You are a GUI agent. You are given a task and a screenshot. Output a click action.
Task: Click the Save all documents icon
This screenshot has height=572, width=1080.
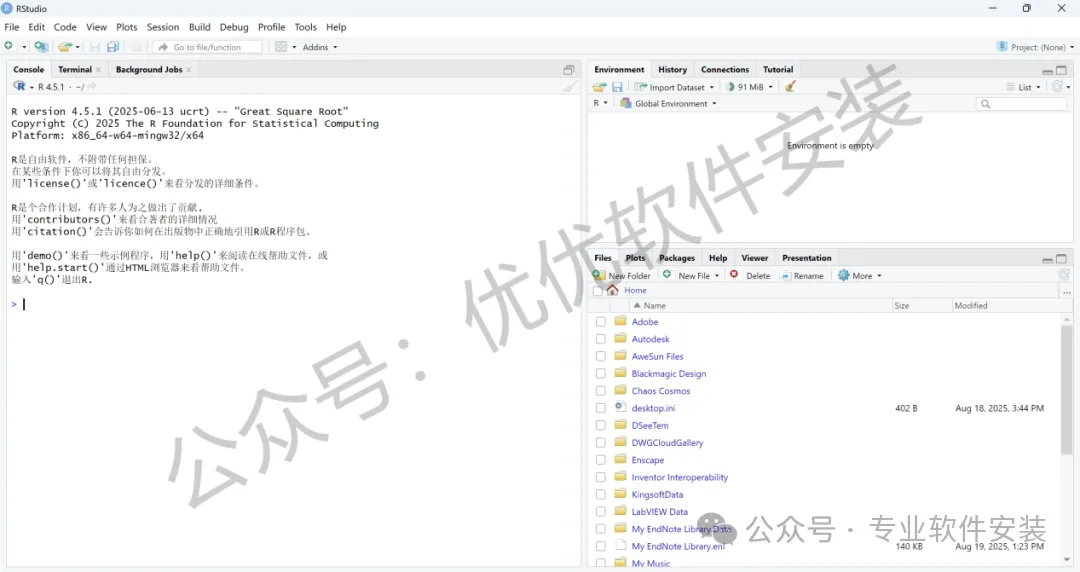pos(113,47)
